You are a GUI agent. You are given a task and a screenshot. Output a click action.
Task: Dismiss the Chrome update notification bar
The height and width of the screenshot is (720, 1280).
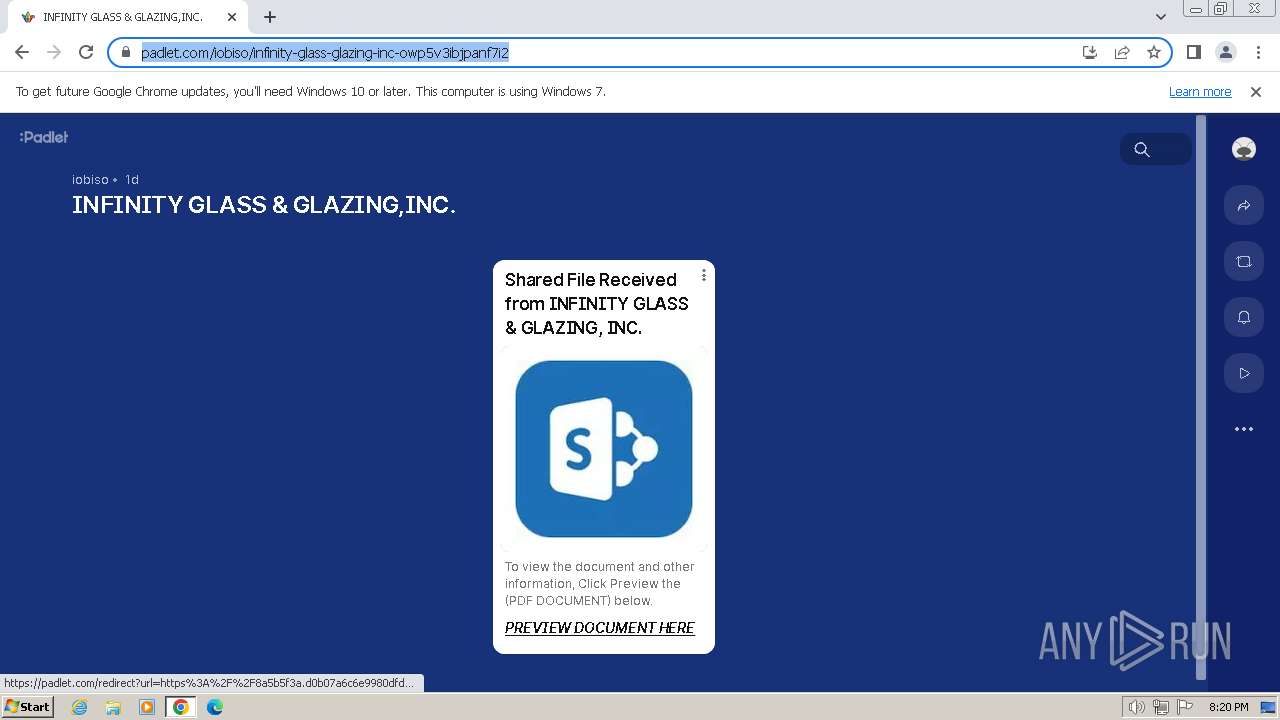tap(1256, 92)
